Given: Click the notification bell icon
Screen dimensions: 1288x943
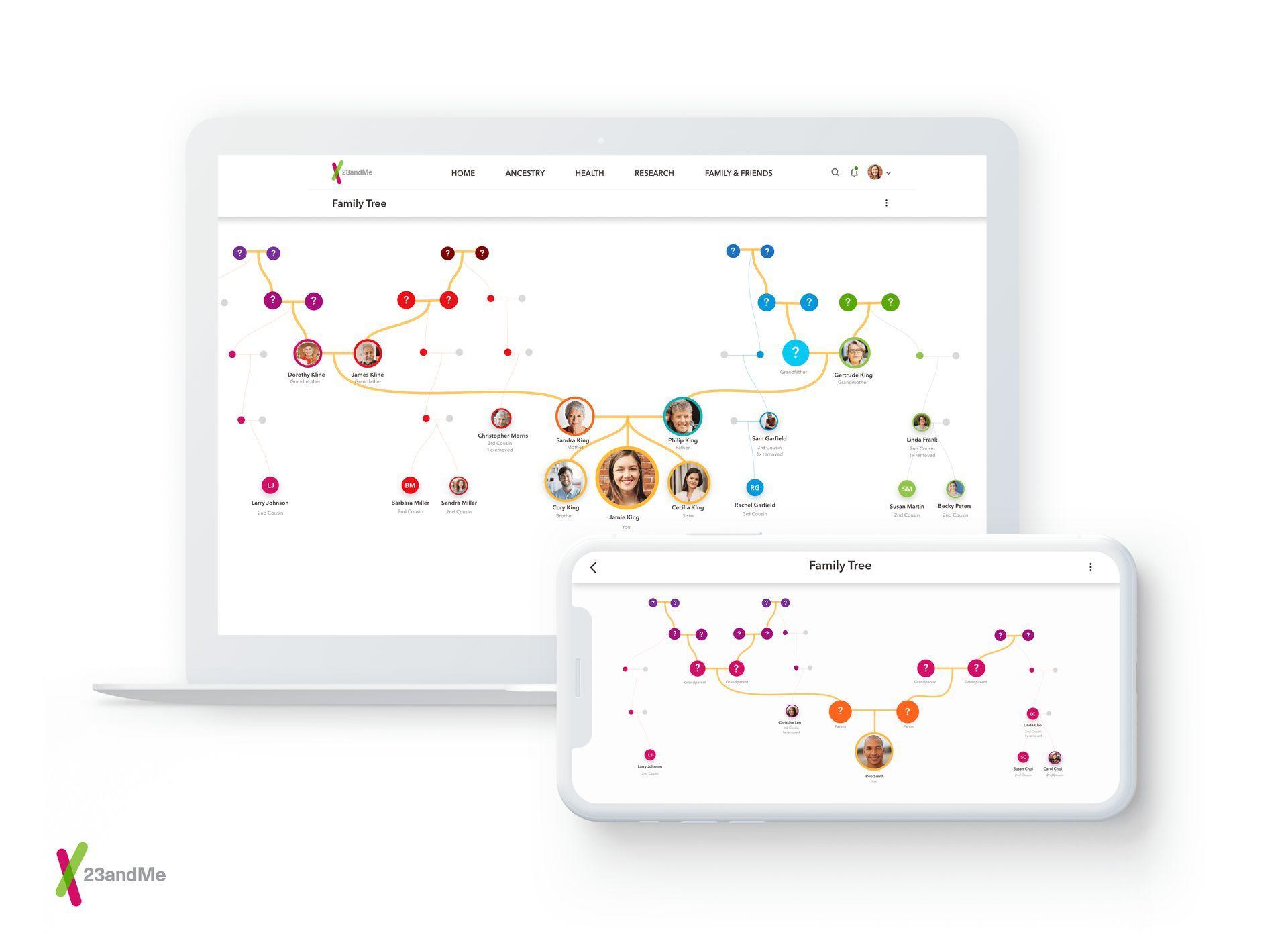Looking at the screenshot, I should (854, 173).
